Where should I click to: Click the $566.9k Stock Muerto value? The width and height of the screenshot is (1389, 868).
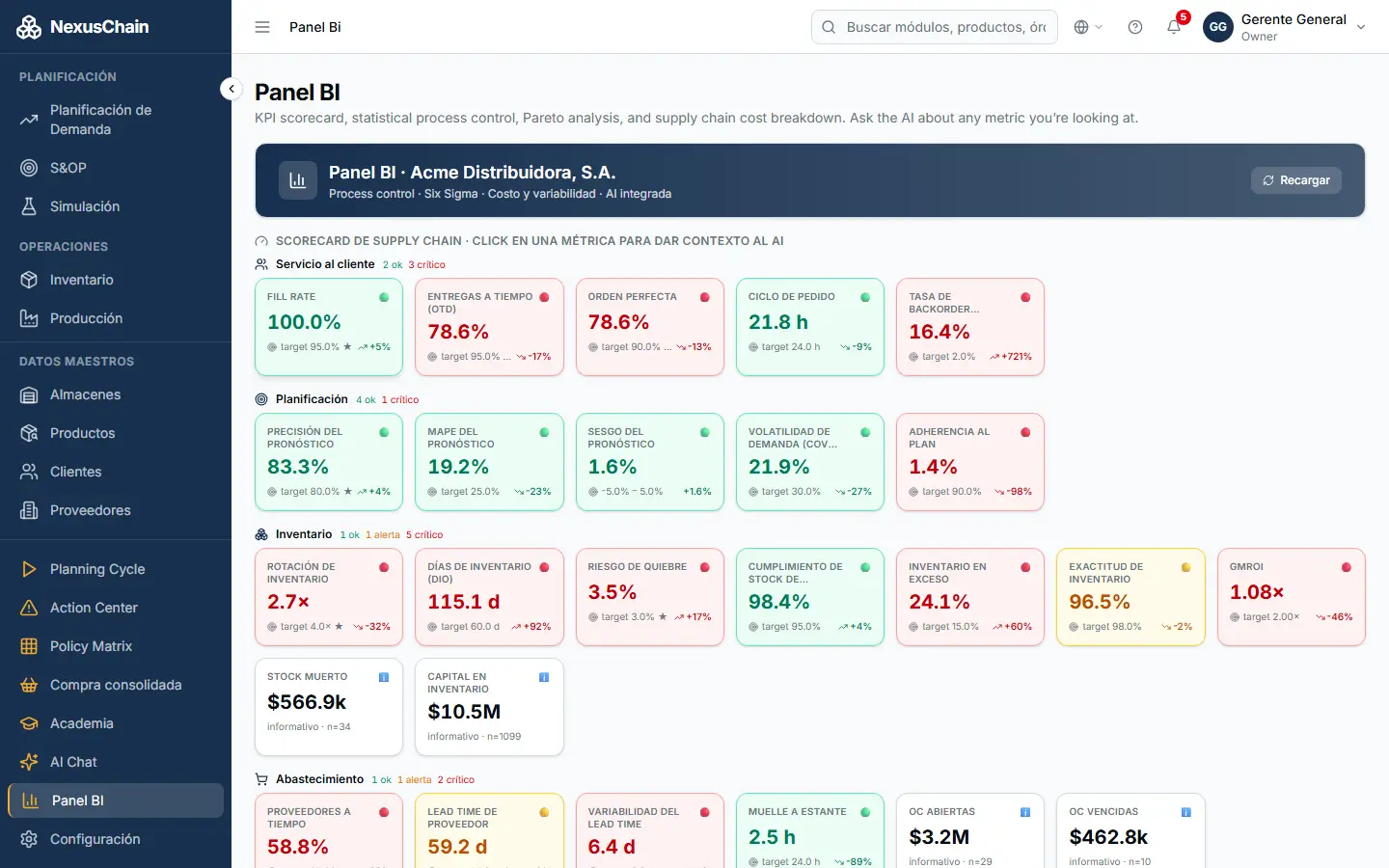[x=307, y=702]
